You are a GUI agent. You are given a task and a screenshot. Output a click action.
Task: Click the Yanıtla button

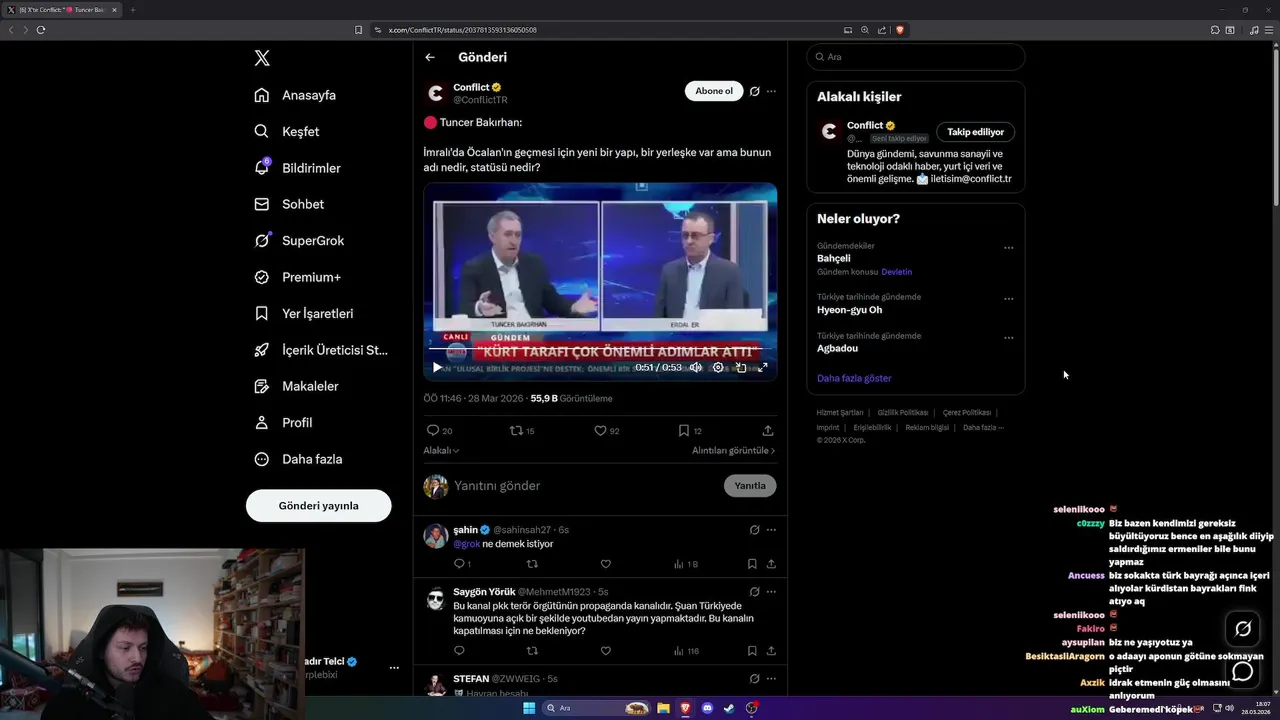click(x=750, y=485)
